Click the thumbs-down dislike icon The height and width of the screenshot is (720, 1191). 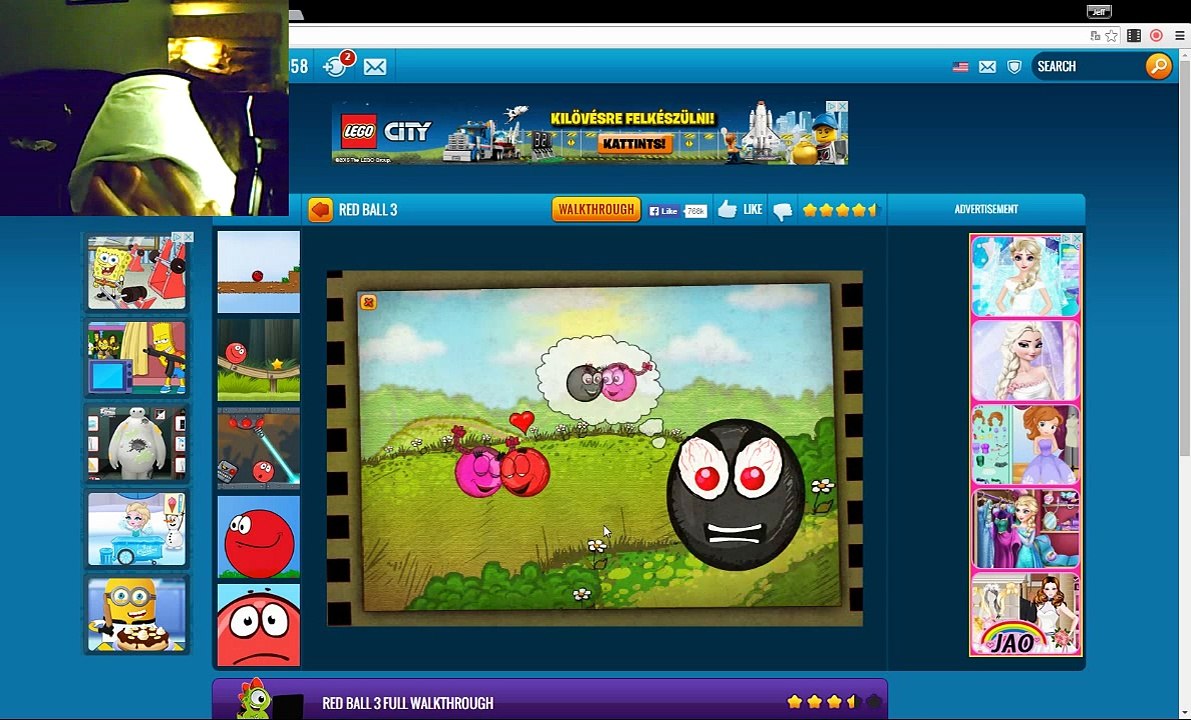[x=782, y=211]
